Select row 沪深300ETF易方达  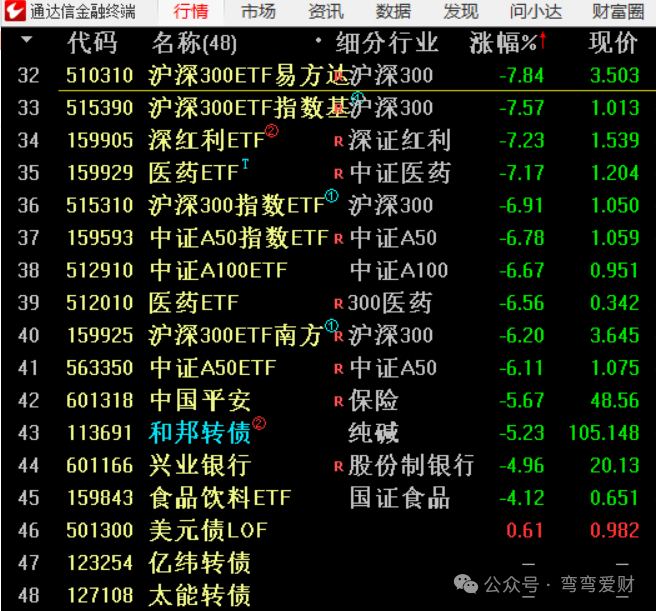tap(328, 75)
